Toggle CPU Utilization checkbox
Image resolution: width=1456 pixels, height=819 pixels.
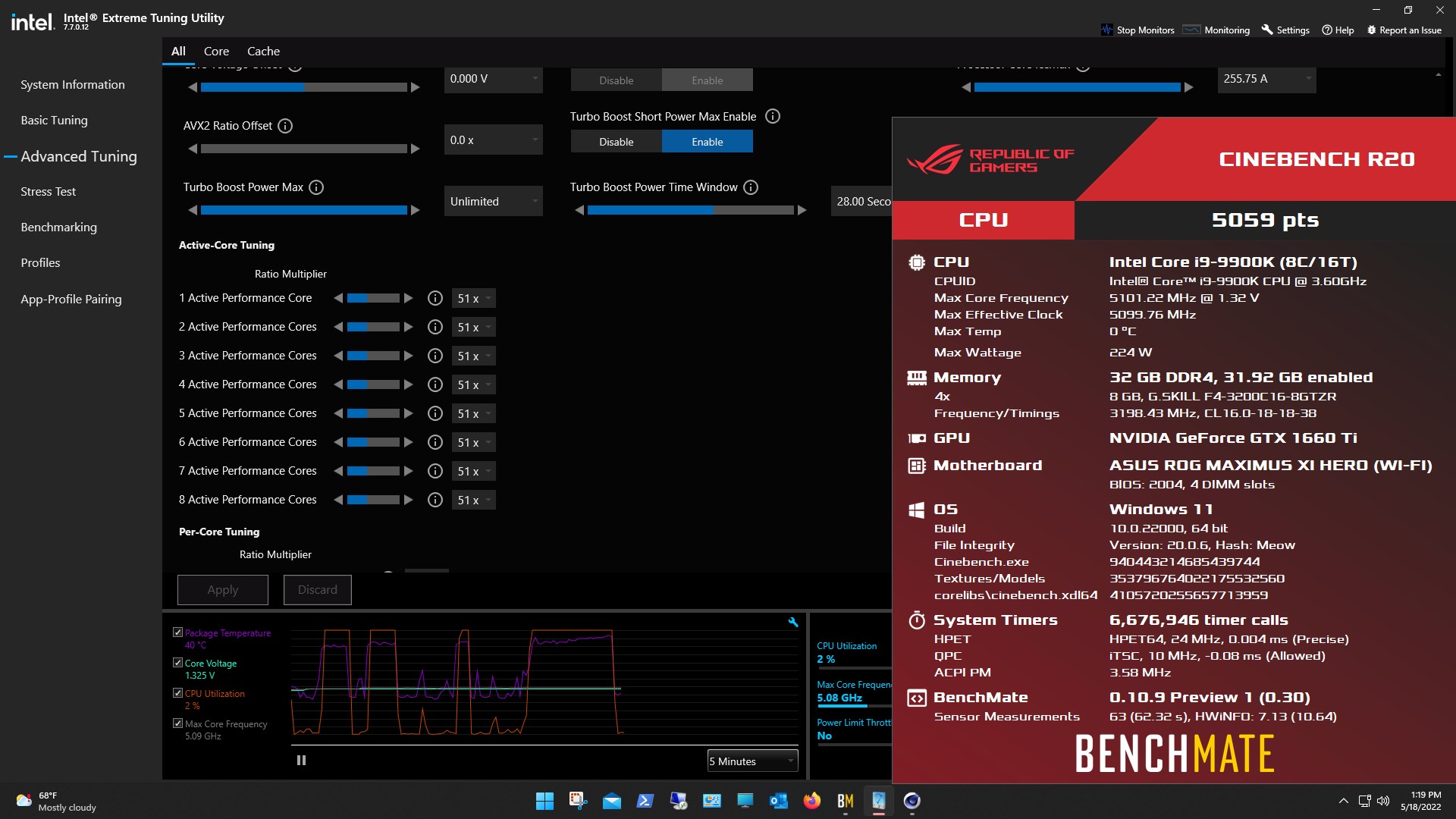[x=177, y=693]
